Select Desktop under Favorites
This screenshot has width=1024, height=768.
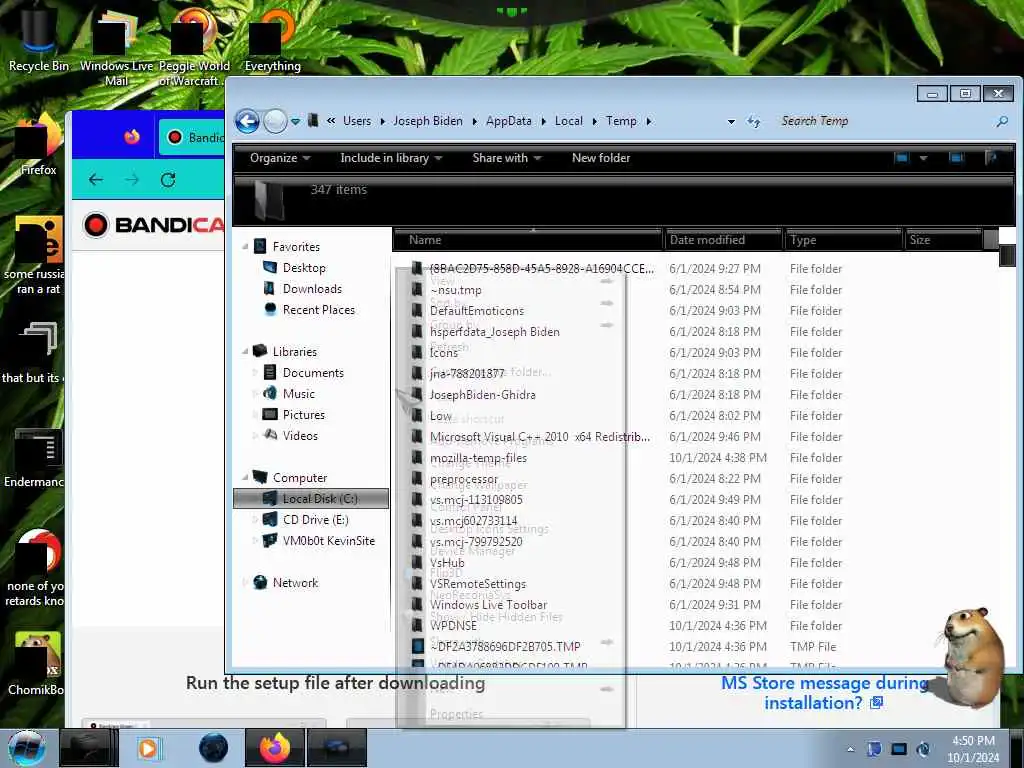point(304,268)
